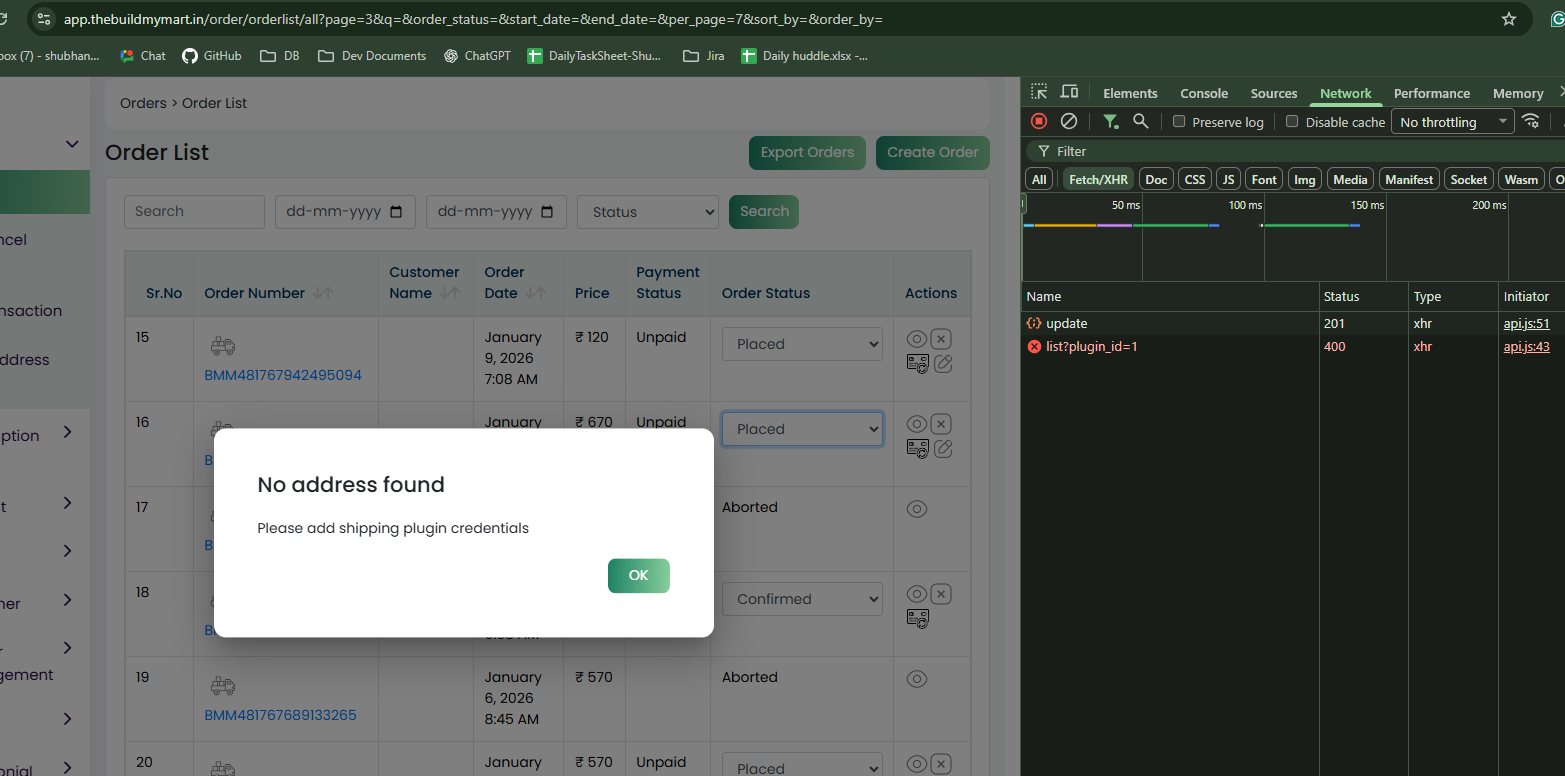Open order 16 Placed status dropdown
The height and width of the screenshot is (776, 1565).
click(x=802, y=429)
